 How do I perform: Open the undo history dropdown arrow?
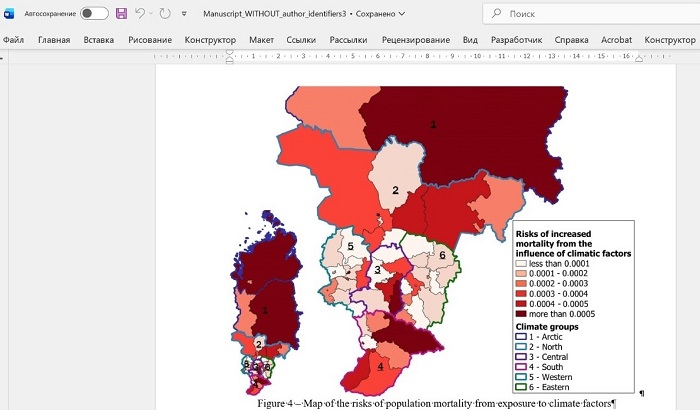[x=151, y=14]
